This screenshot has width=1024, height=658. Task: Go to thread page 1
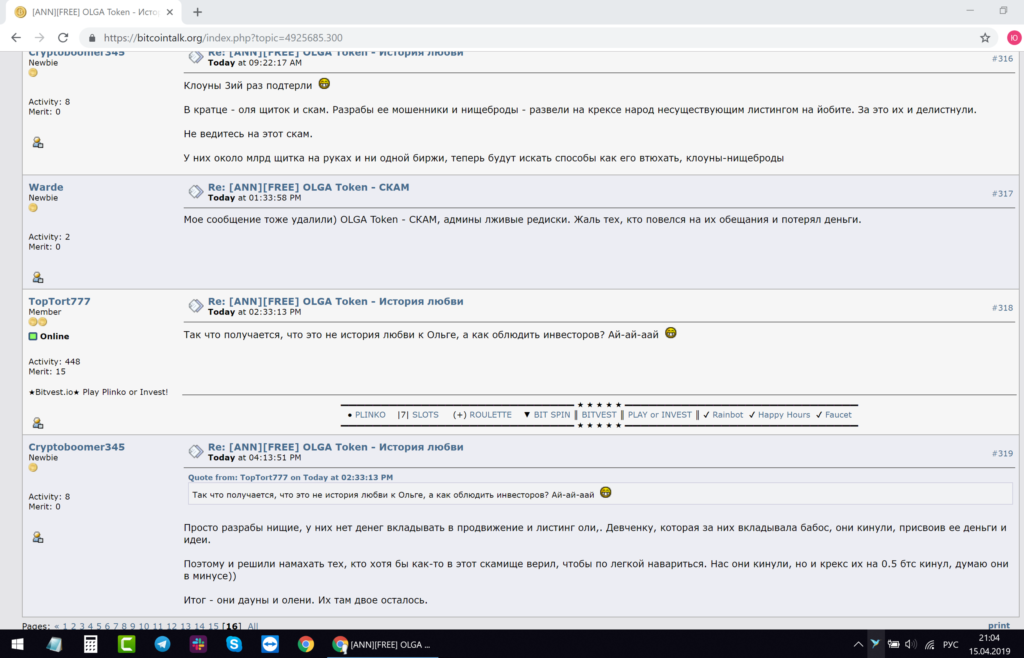pyautogui.click(x=65, y=626)
